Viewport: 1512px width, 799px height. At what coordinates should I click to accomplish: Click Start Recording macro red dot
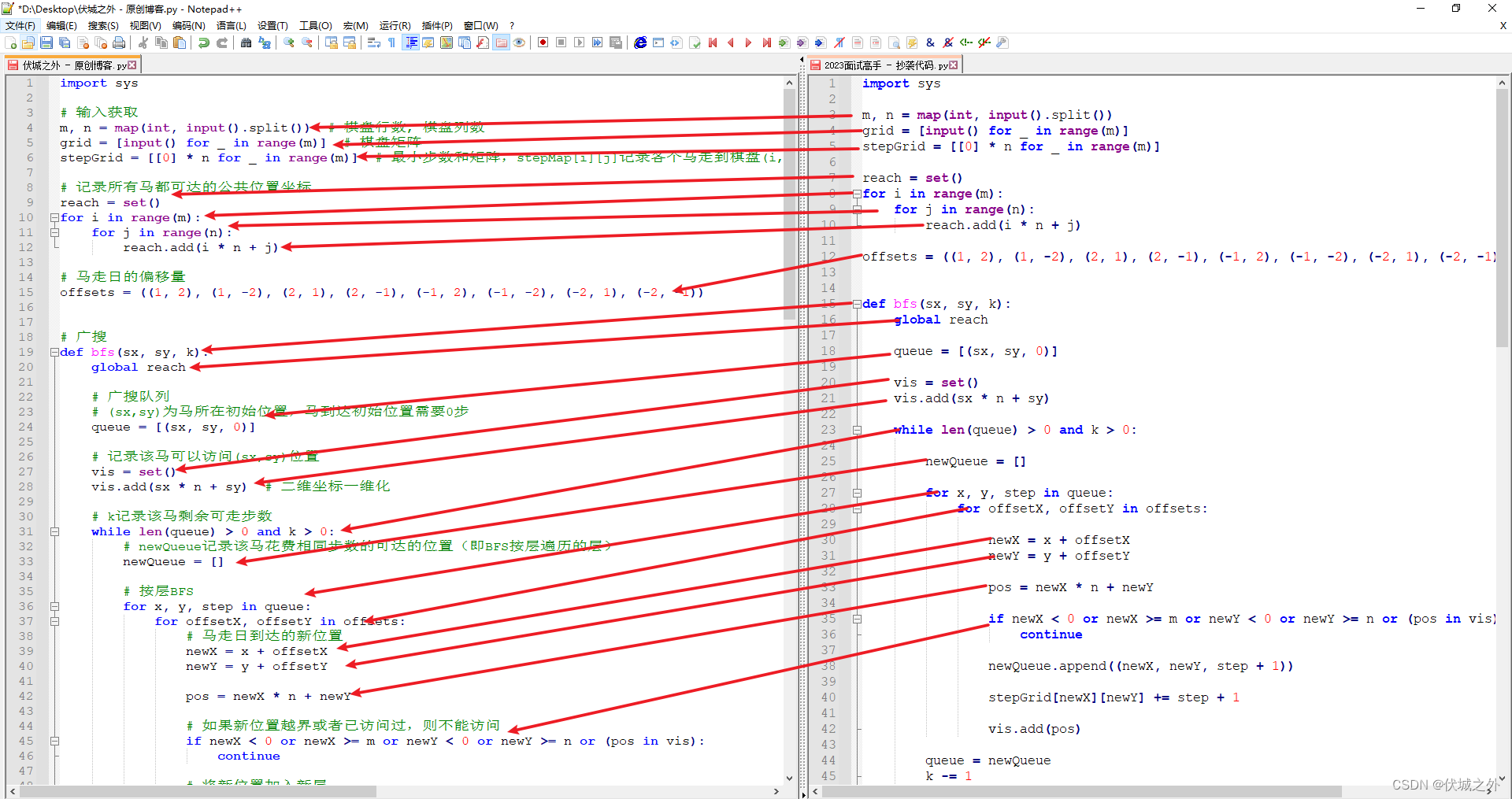pyautogui.click(x=543, y=43)
